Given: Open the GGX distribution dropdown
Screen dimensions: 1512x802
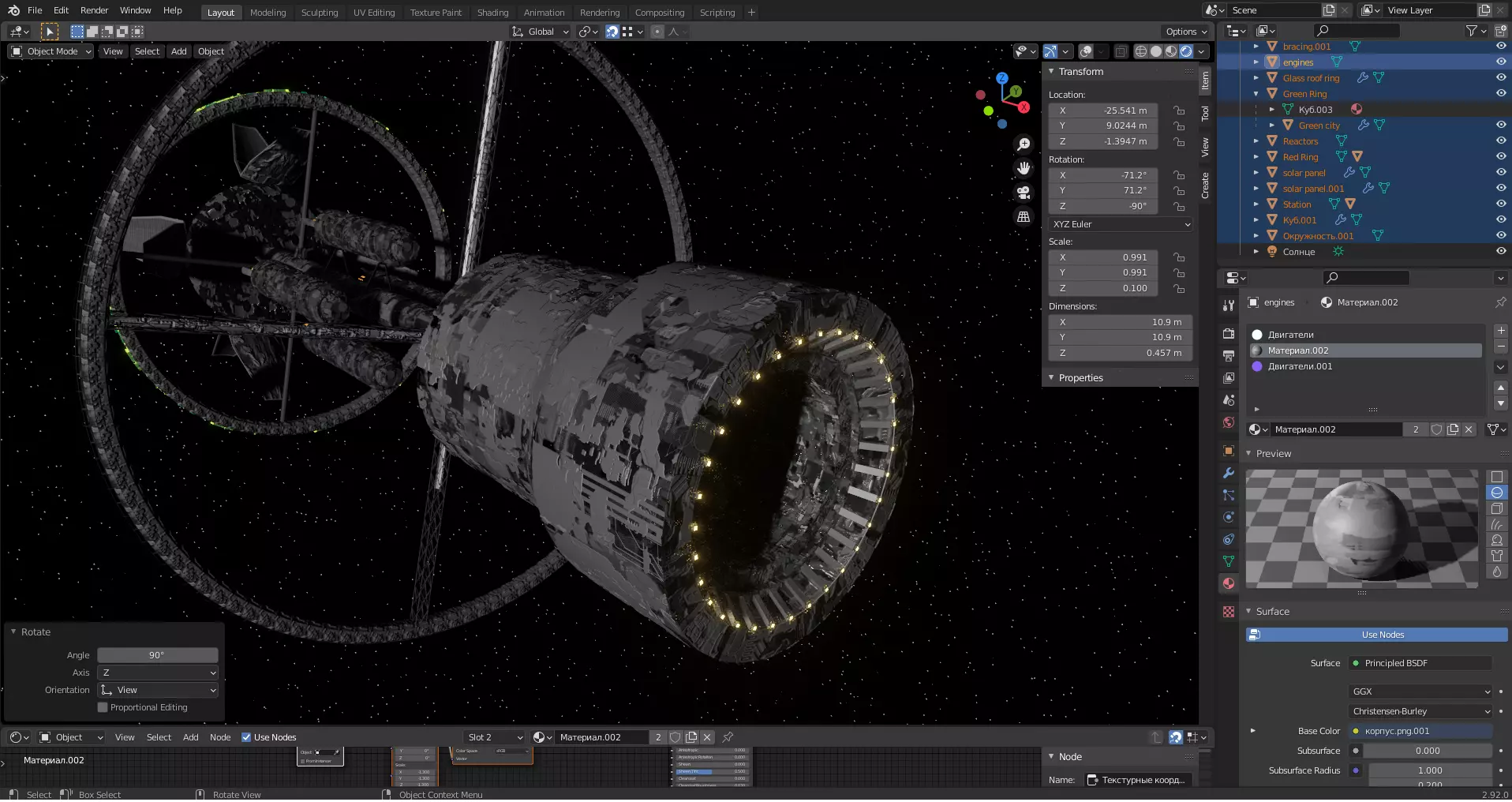Looking at the screenshot, I should 1420,692.
